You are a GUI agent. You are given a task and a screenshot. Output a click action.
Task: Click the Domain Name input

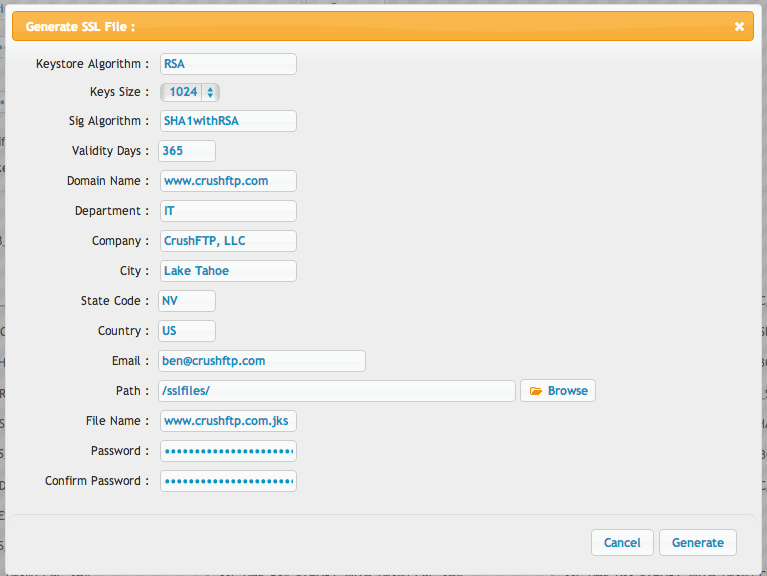tap(228, 181)
